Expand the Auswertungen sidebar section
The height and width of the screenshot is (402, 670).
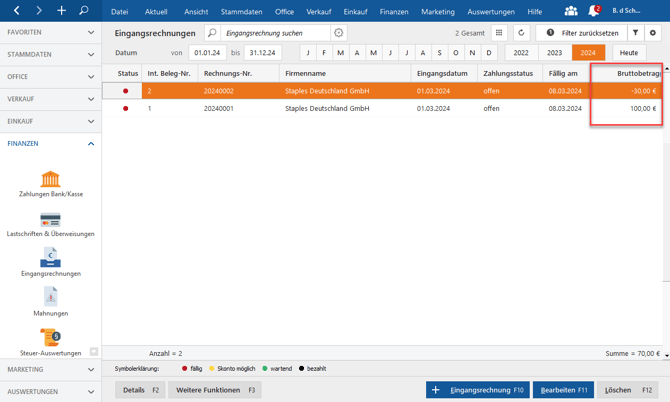pos(50,392)
